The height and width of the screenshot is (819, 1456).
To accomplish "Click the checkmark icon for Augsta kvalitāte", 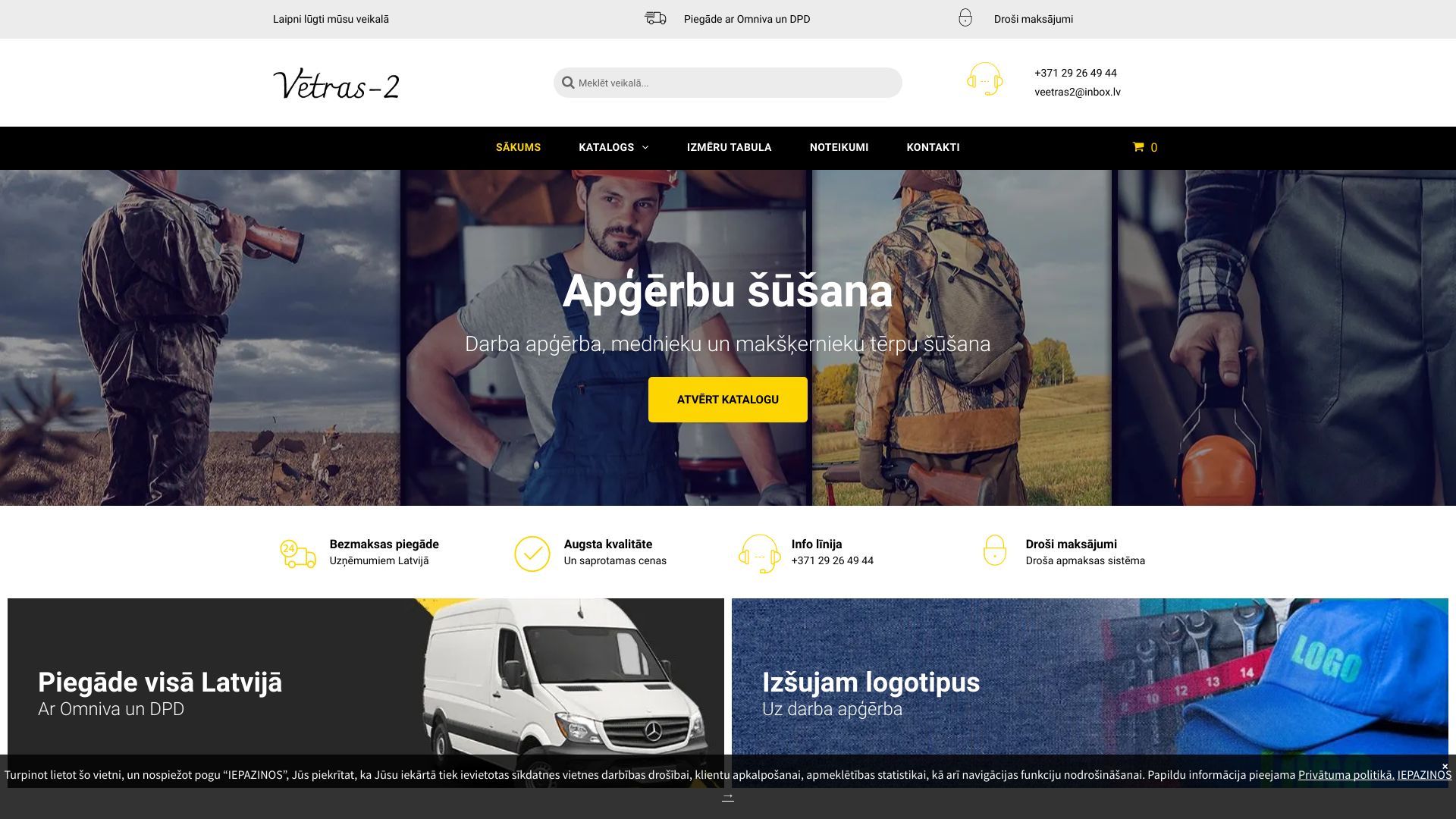I will tap(532, 553).
